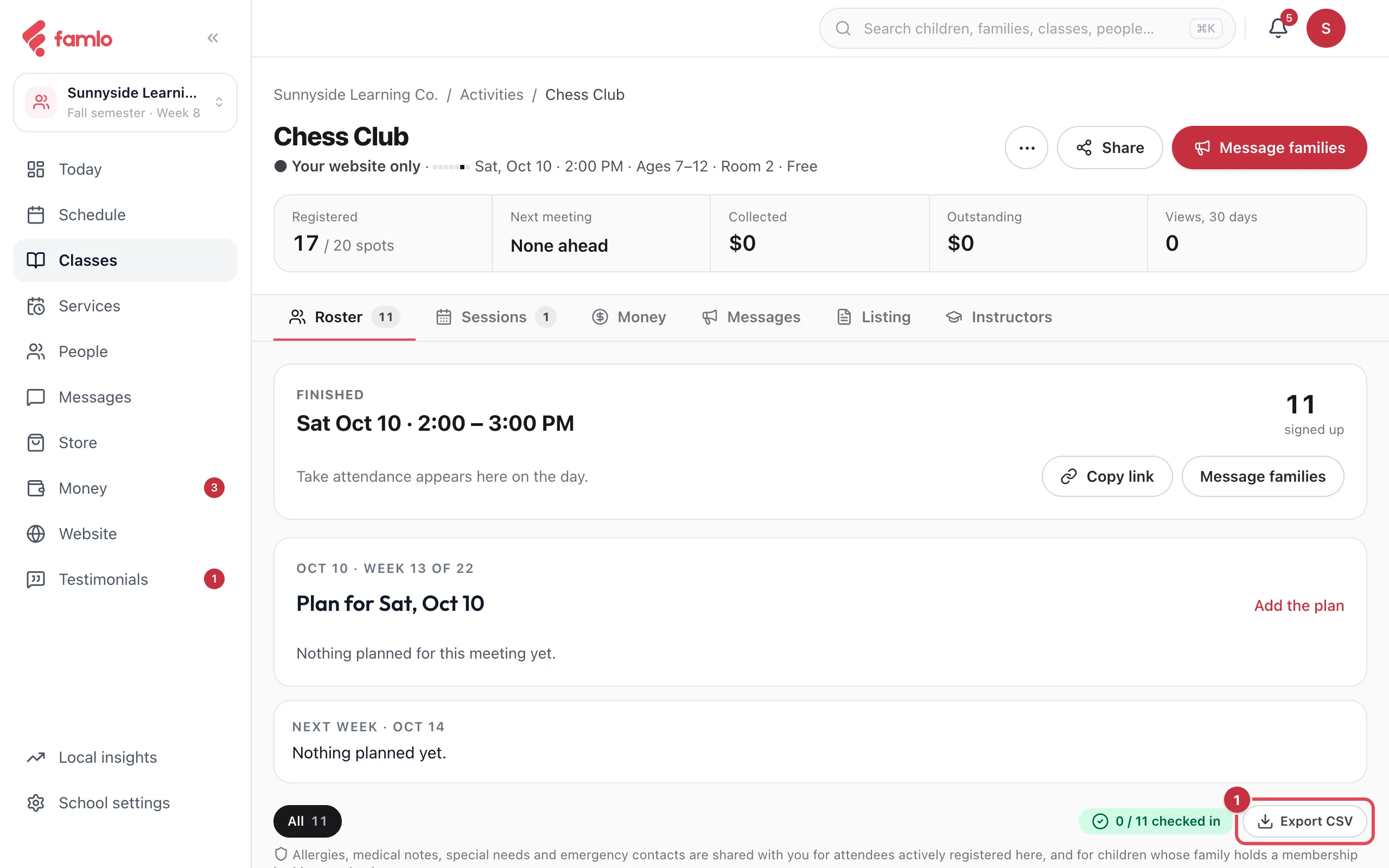The image size is (1389, 868).
Task: Select Classes in the sidebar
Action: 125,260
